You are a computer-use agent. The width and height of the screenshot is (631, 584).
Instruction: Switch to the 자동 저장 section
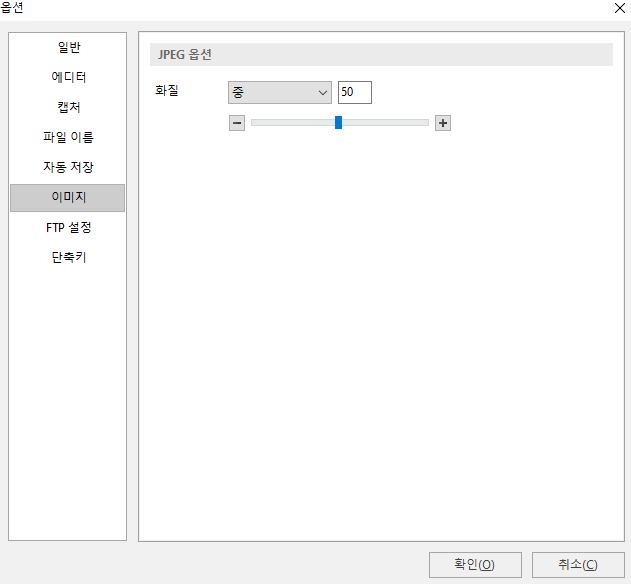click(68, 167)
